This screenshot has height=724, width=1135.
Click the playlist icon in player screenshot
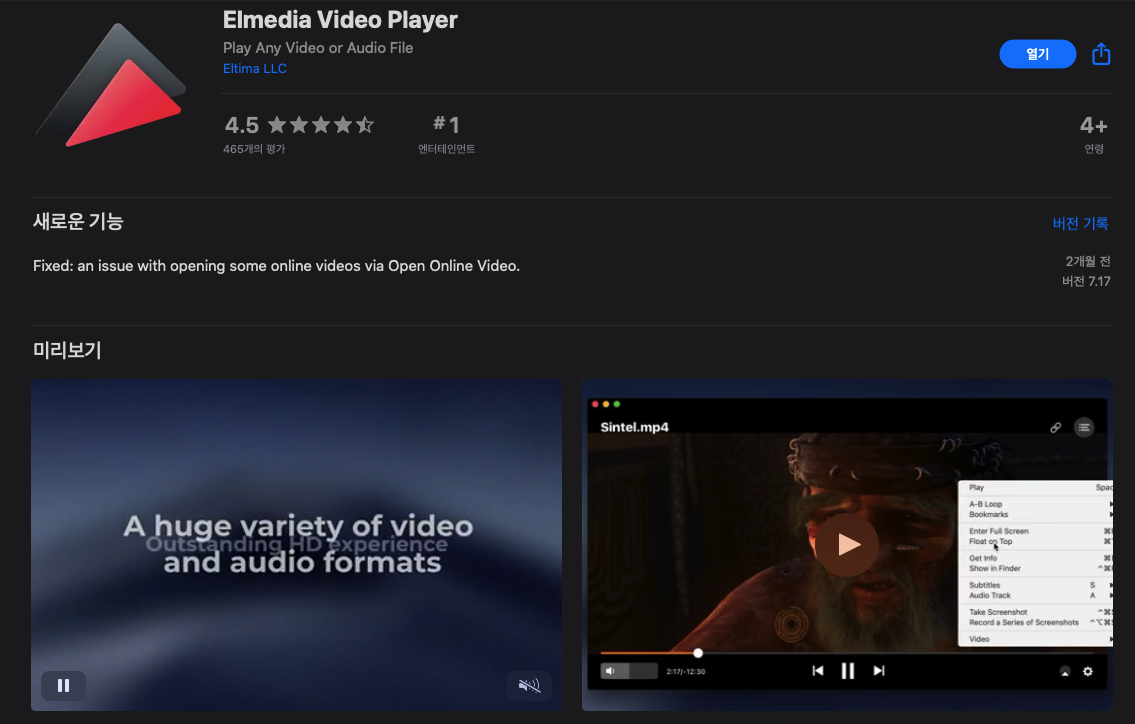[x=1084, y=428]
